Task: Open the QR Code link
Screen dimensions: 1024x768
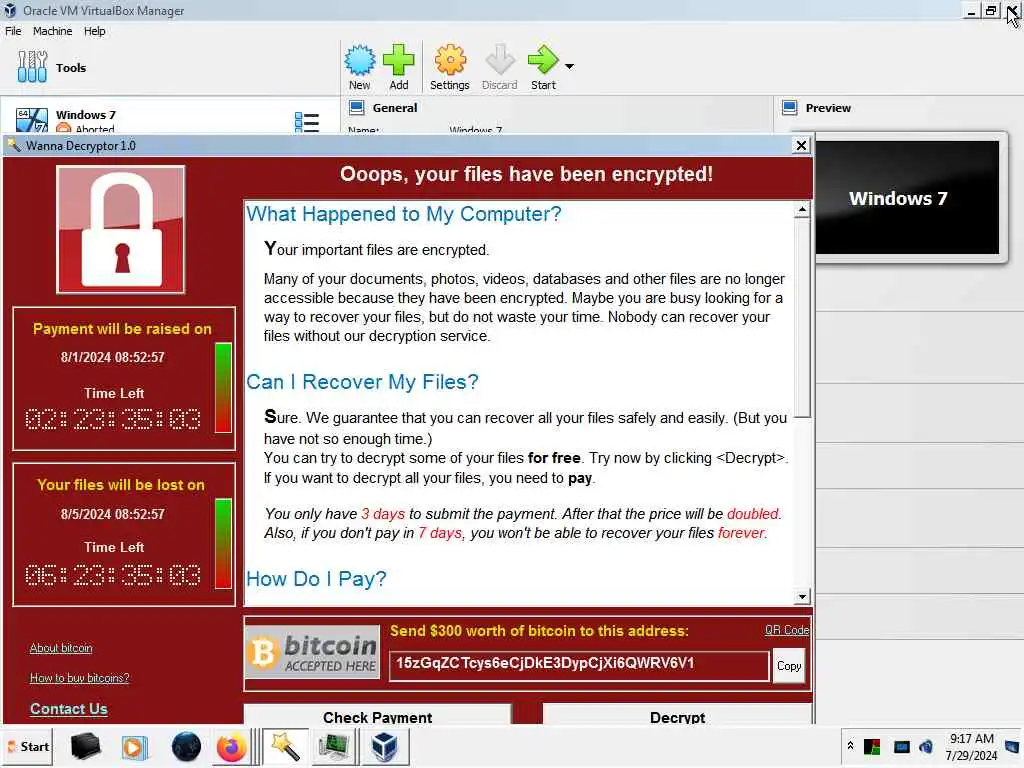Action: click(x=787, y=630)
